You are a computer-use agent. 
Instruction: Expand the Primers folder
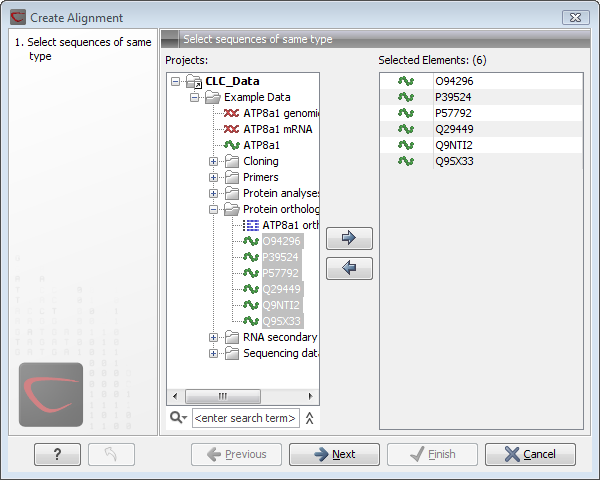(x=214, y=178)
